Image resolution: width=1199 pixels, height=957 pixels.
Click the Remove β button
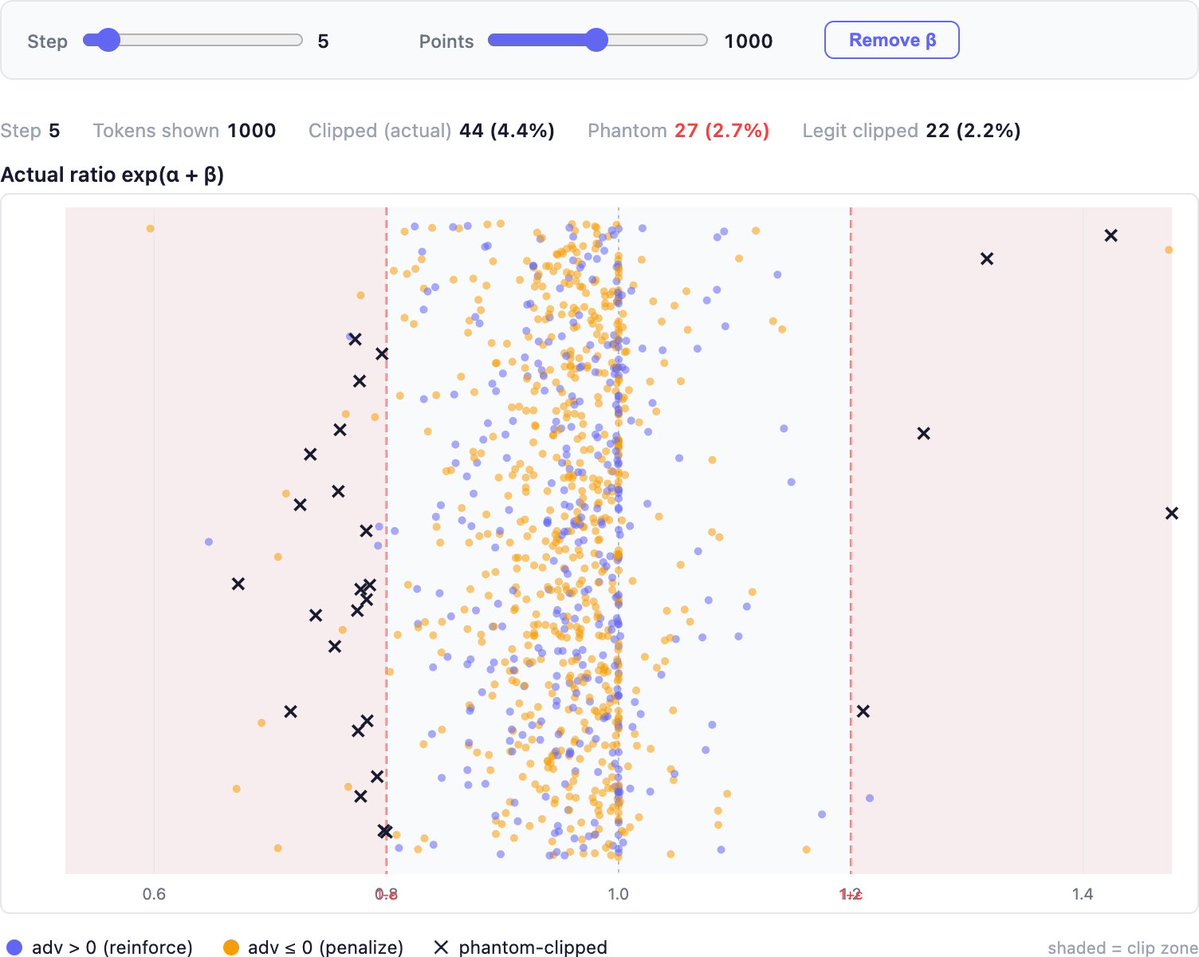click(891, 40)
